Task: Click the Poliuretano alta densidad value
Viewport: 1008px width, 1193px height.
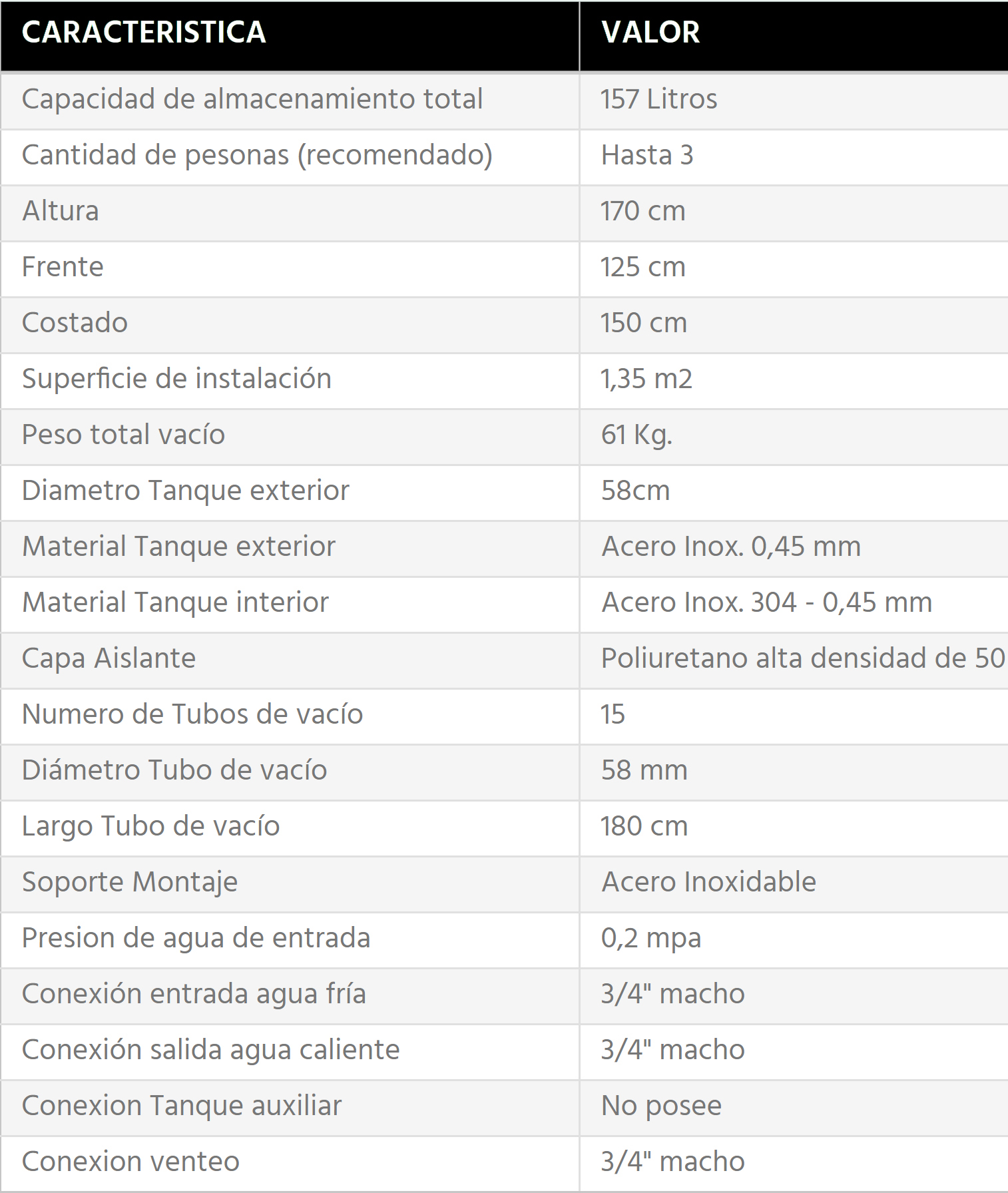Action: click(804, 658)
